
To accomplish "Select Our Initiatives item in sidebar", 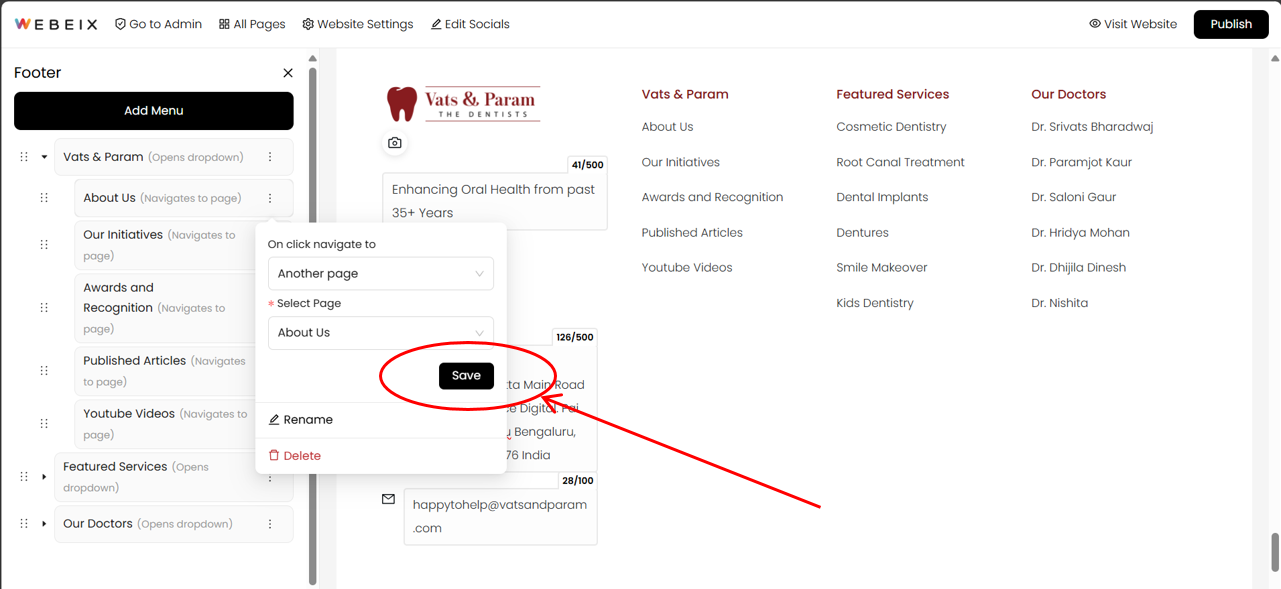I will [163, 245].
